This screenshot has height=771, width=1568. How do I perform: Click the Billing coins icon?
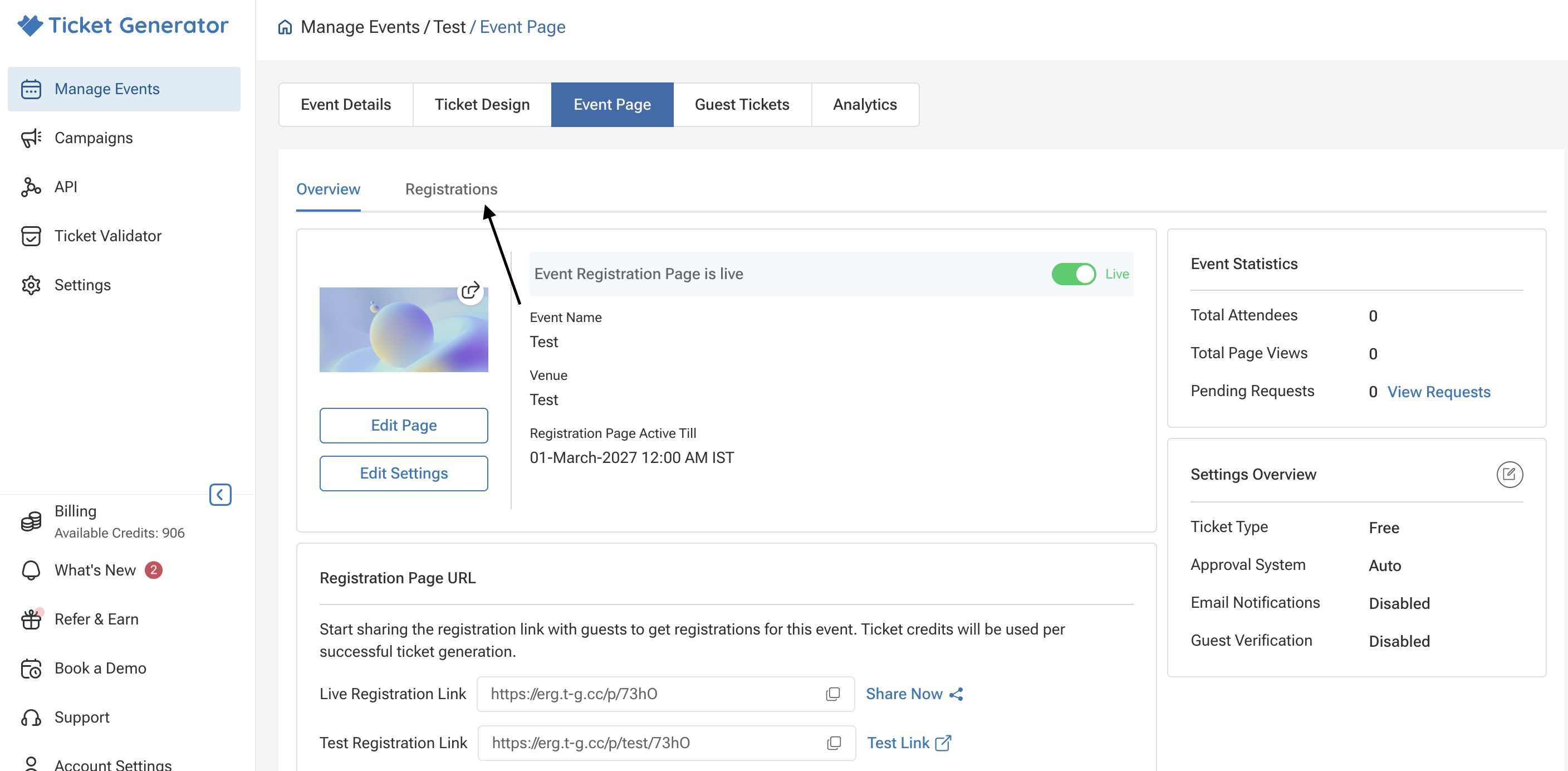(31, 521)
